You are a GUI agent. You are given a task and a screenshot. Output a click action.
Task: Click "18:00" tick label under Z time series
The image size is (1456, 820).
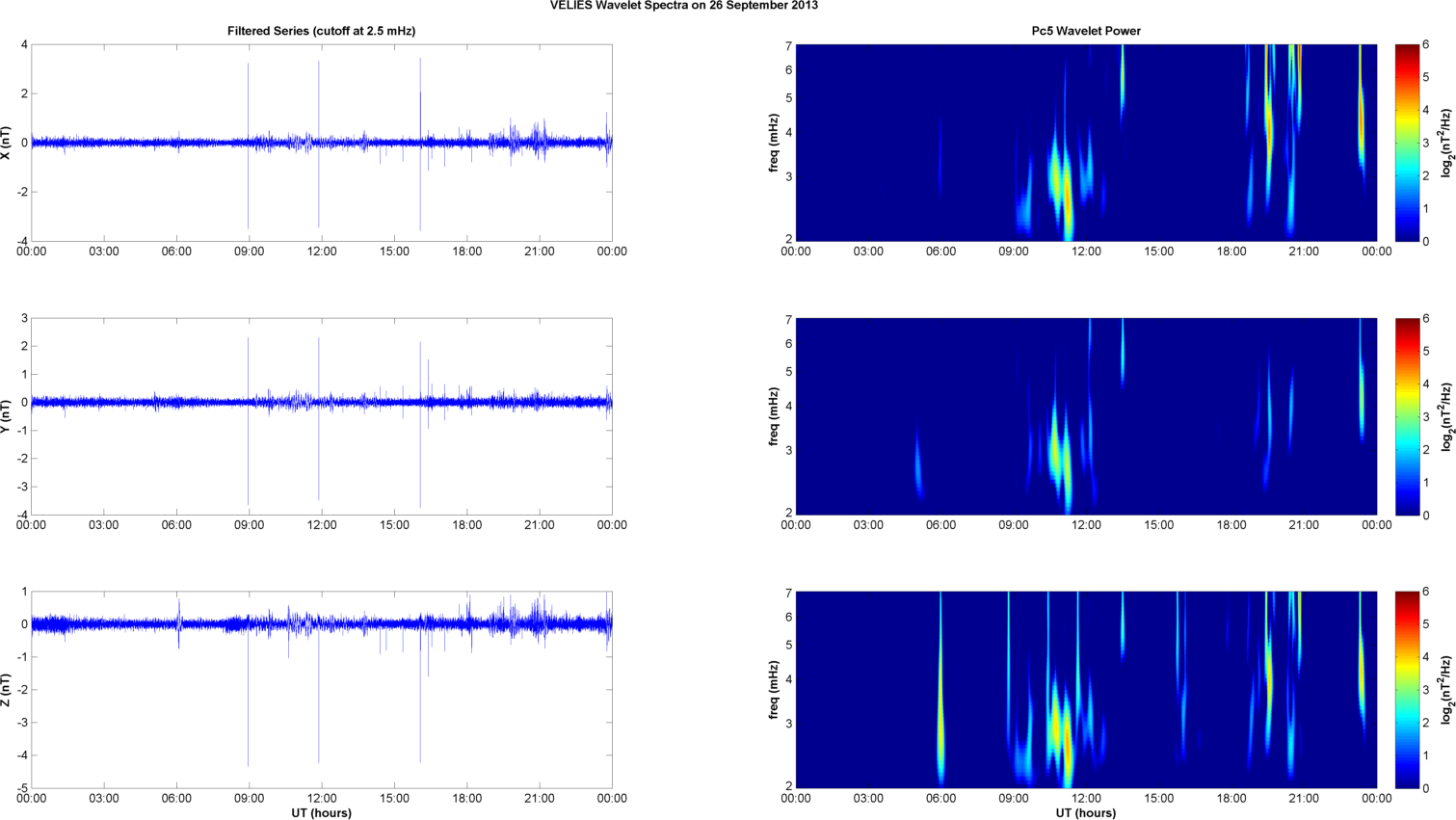[x=467, y=799]
